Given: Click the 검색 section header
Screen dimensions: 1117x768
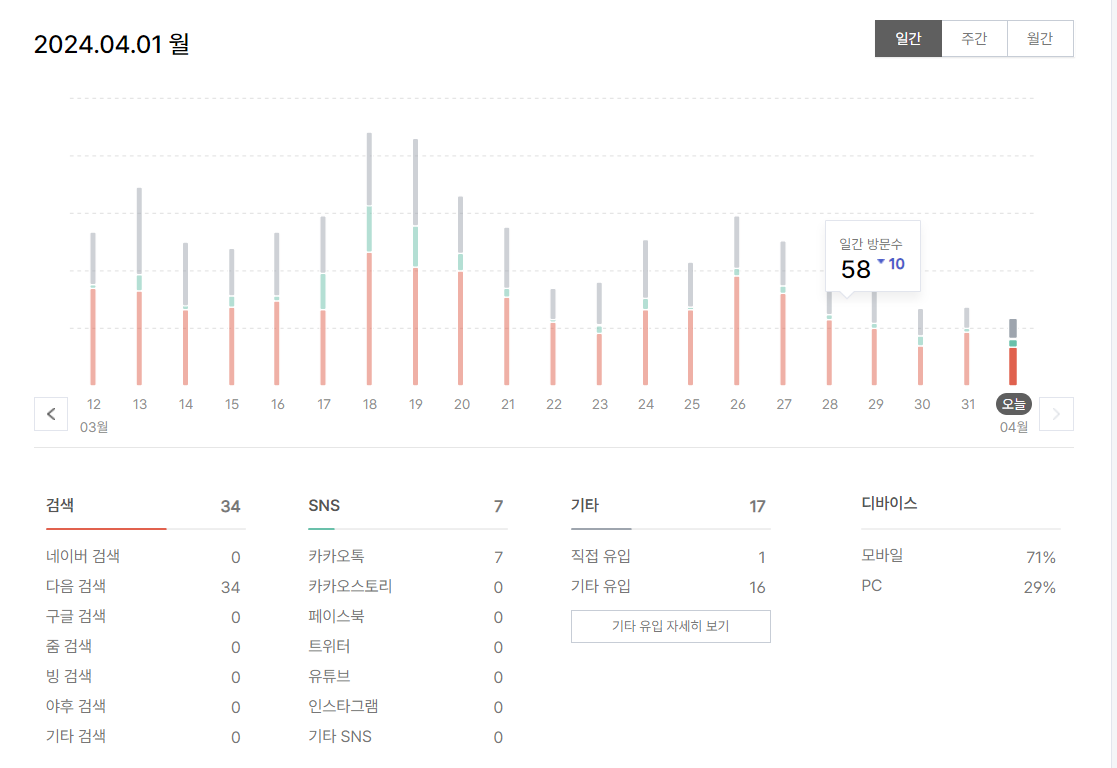Looking at the screenshot, I should 60,505.
